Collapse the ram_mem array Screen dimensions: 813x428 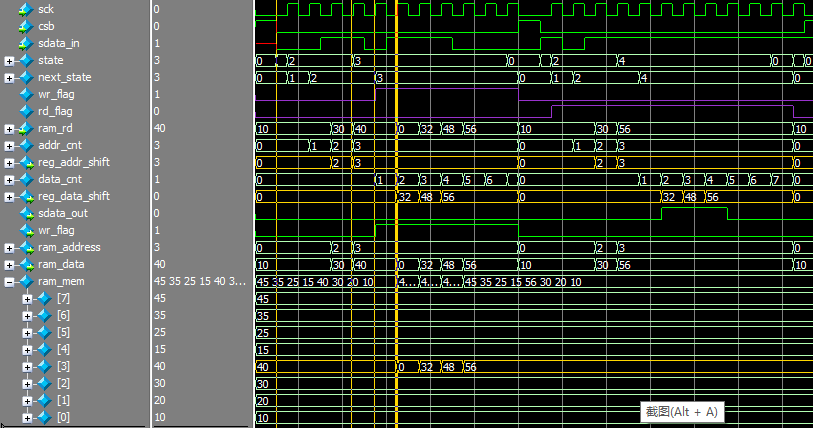click(x=9, y=282)
